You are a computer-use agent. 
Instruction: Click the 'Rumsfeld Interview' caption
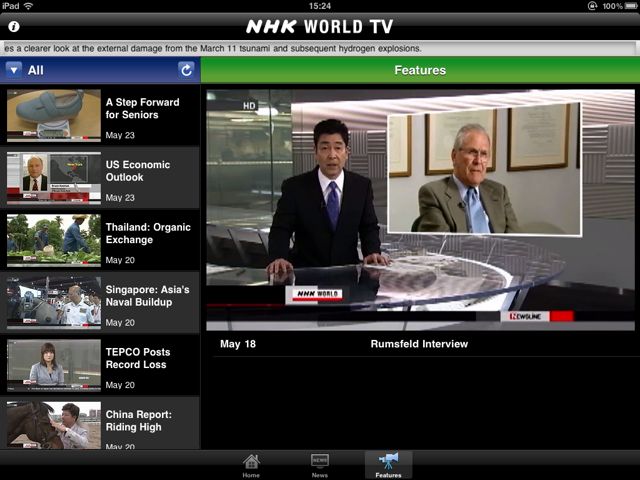pyautogui.click(x=419, y=344)
